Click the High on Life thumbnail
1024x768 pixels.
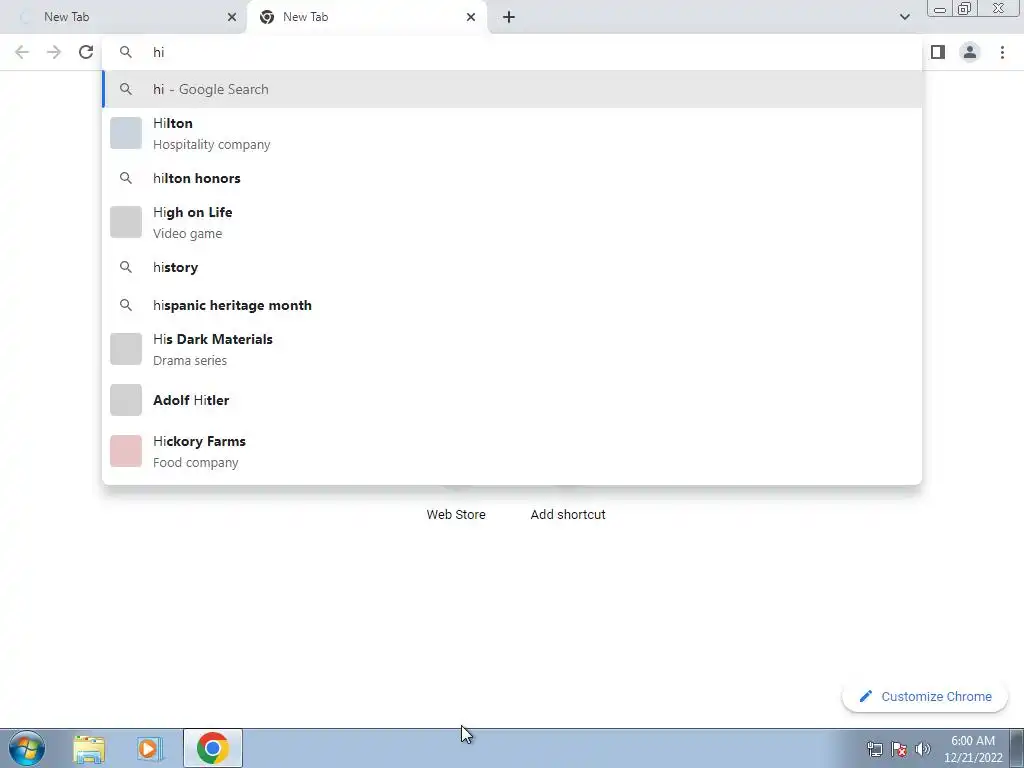click(126, 222)
